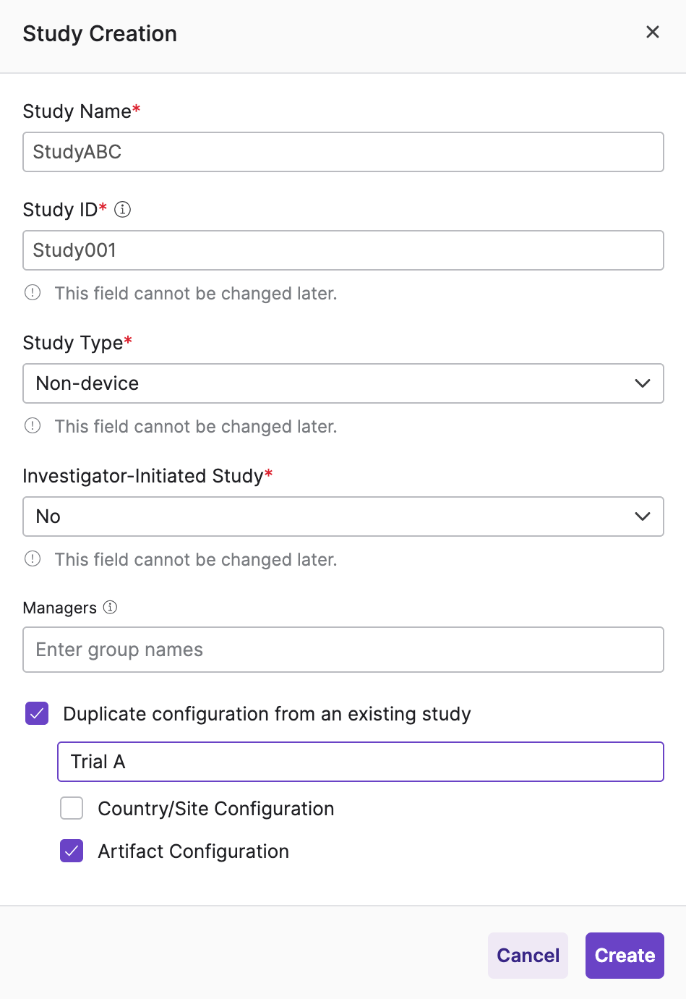Open the Trial A existing study selector
This screenshot has height=999, width=686.
point(361,761)
